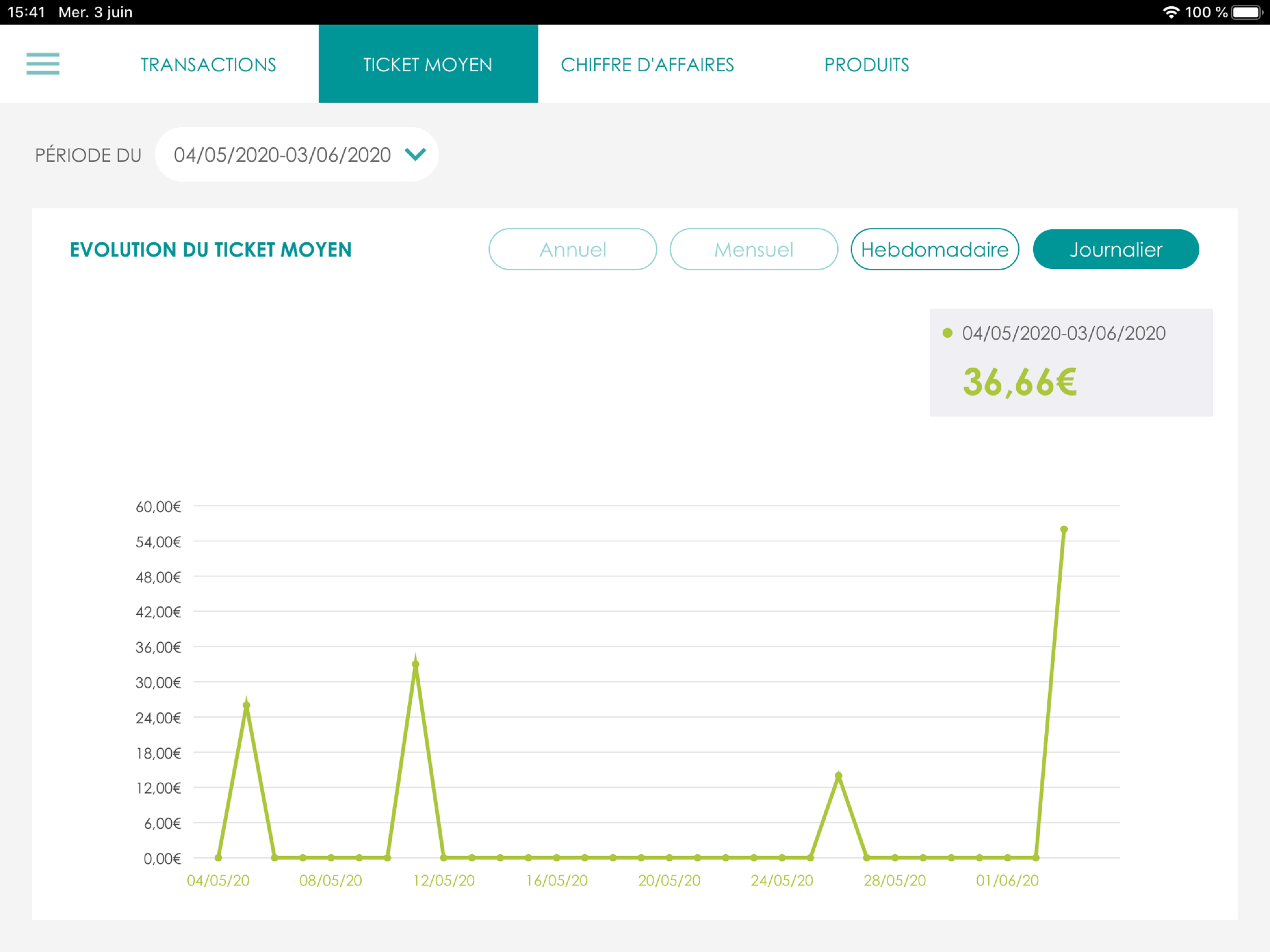Click the 36,66€ average ticket value
1270x952 pixels.
(1020, 383)
